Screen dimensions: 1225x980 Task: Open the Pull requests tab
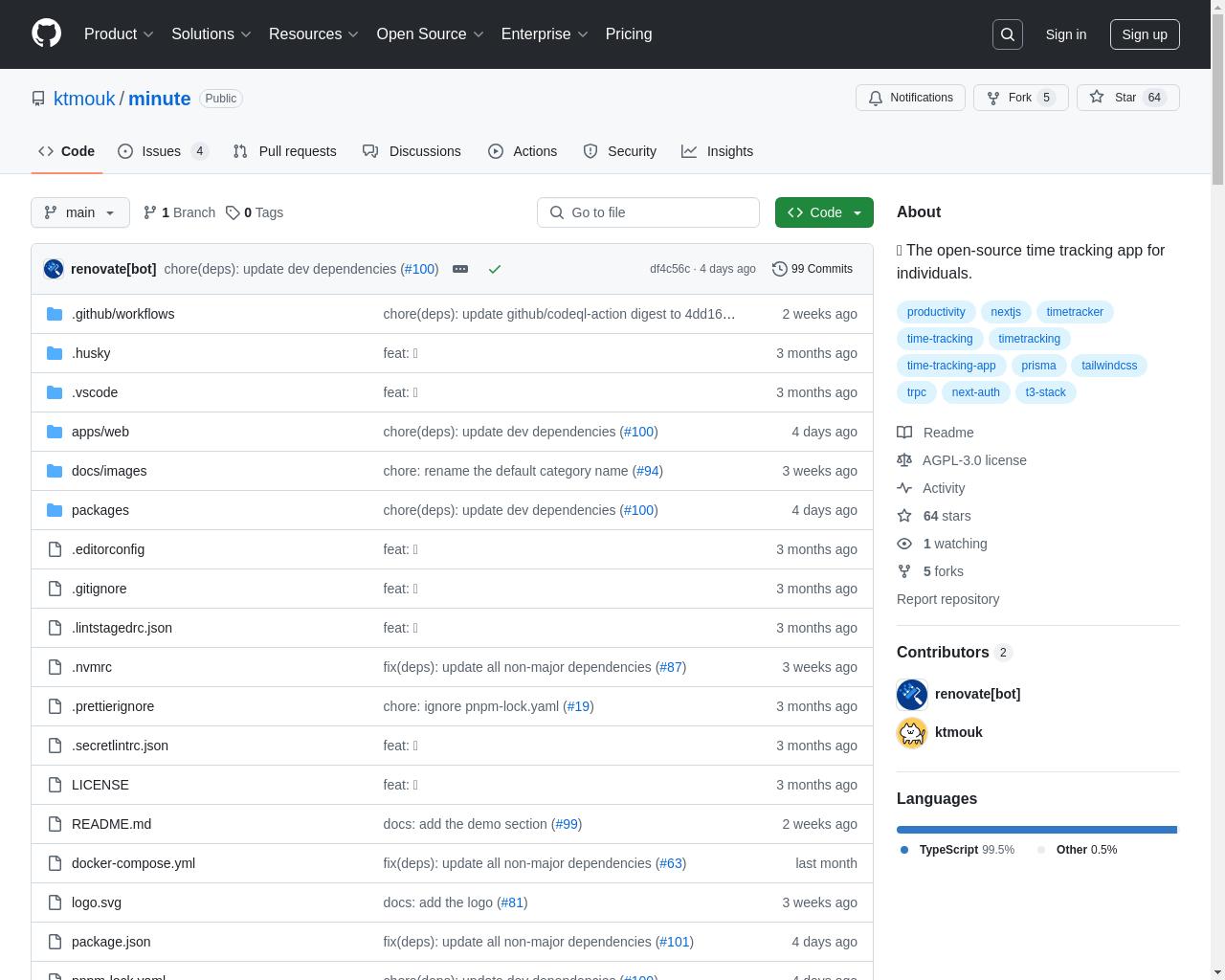(x=285, y=151)
